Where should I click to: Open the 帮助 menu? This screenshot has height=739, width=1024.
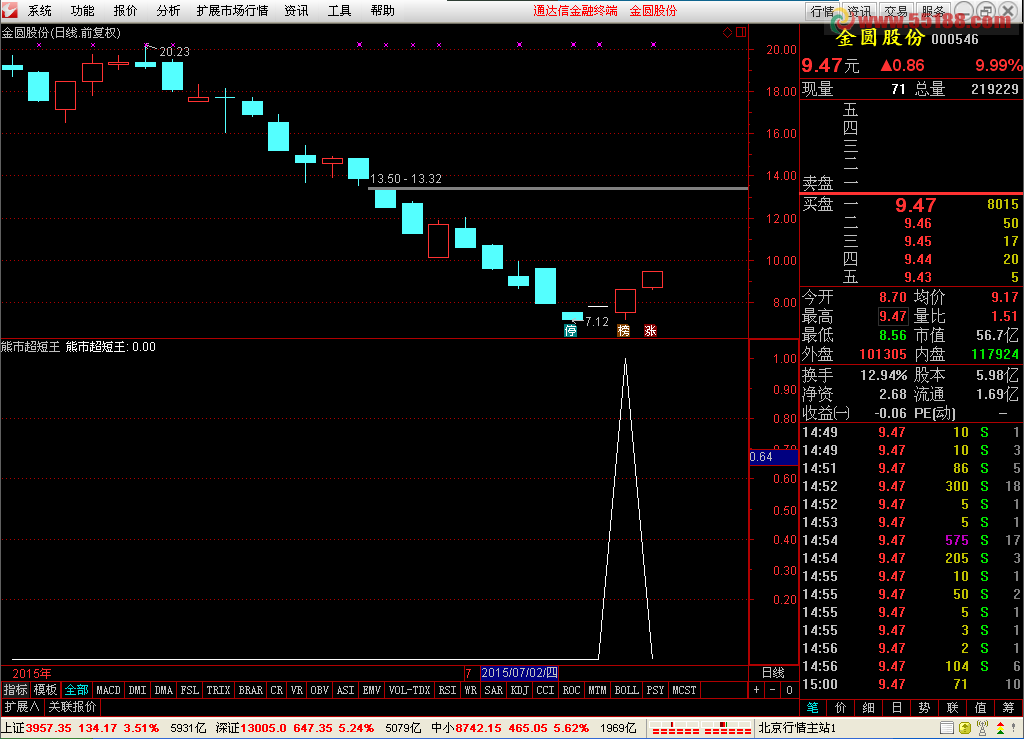click(383, 10)
